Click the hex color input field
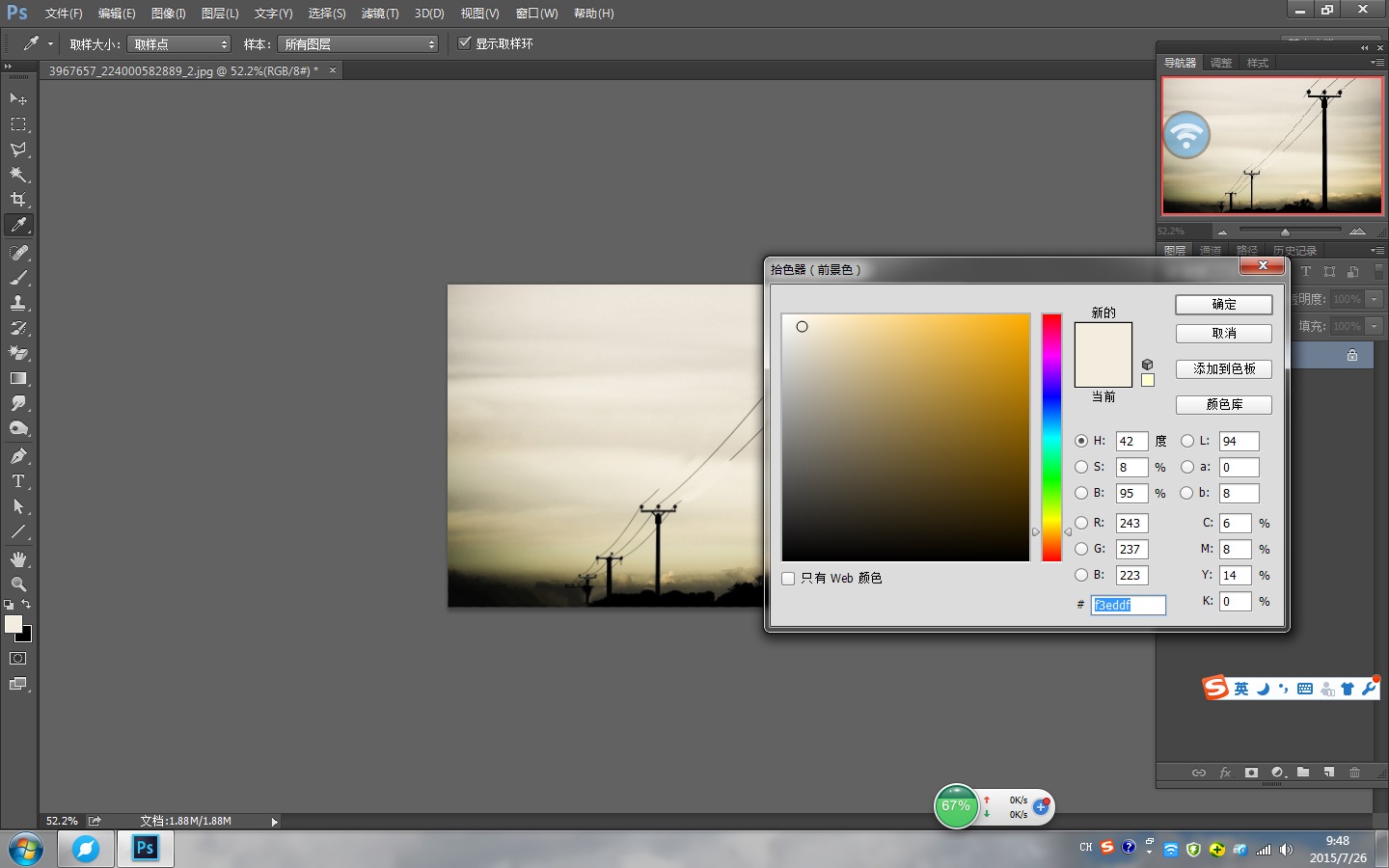The width and height of the screenshot is (1389, 868). (x=1128, y=605)
